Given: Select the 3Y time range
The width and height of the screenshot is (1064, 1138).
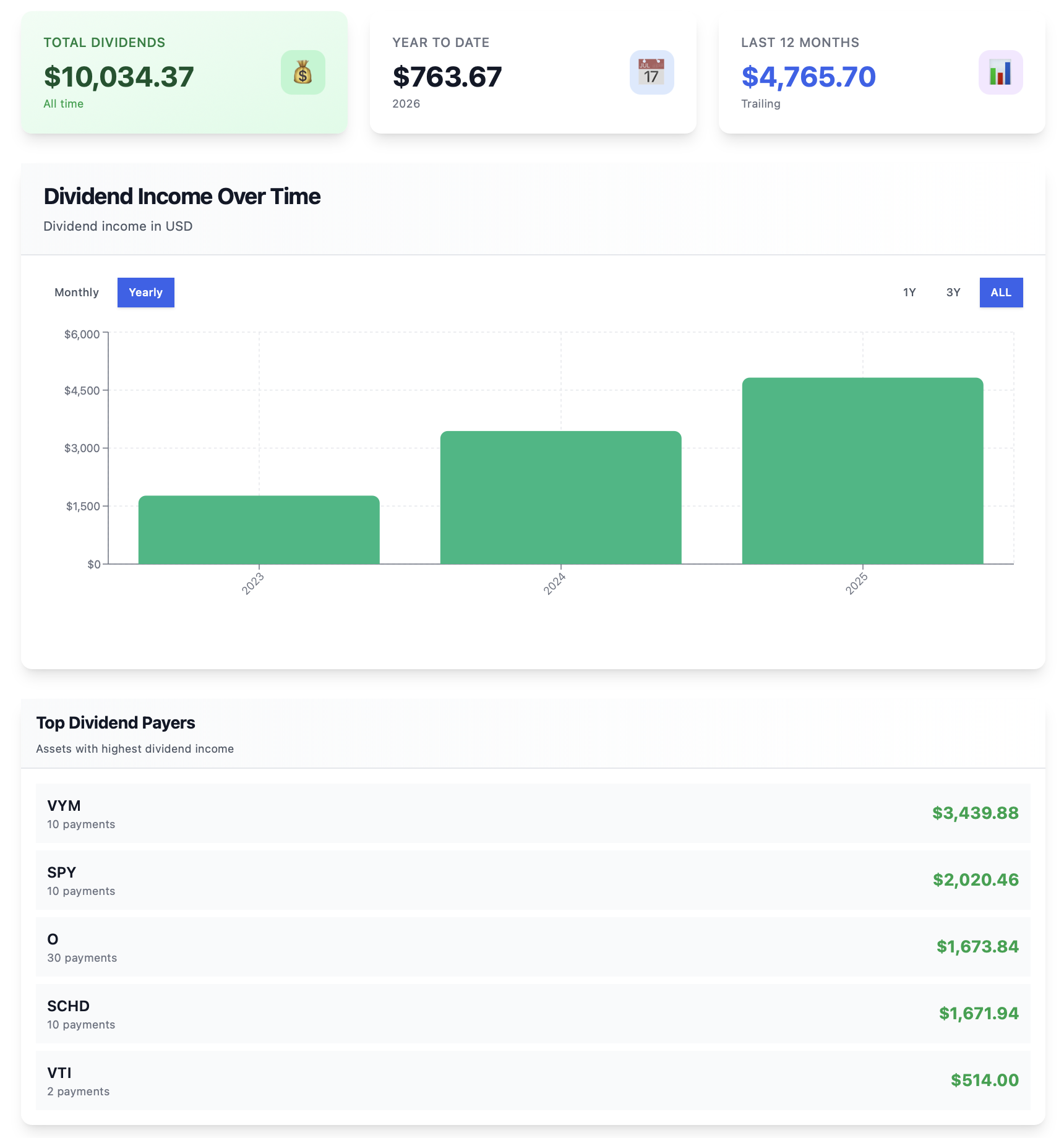Looking at the screenshot, I should point(953,292).
